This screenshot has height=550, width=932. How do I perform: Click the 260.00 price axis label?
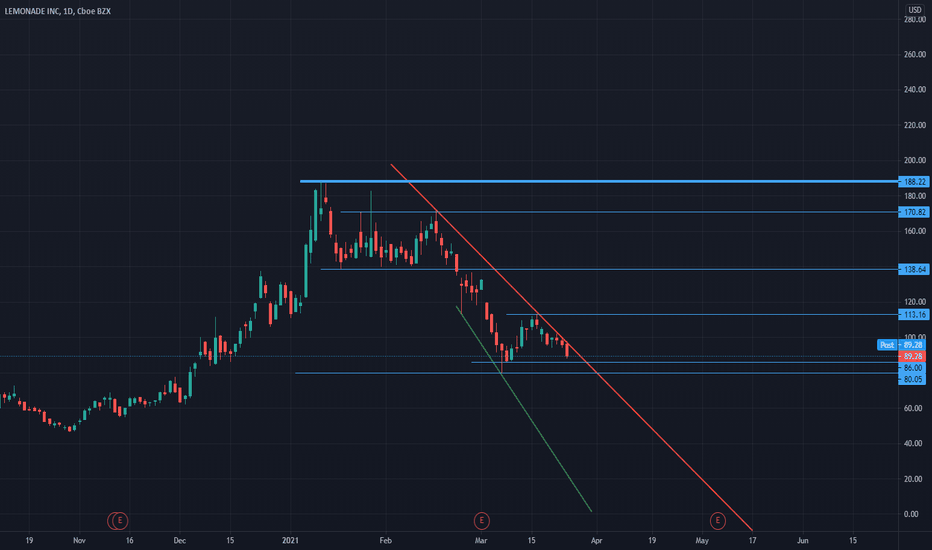914,54
